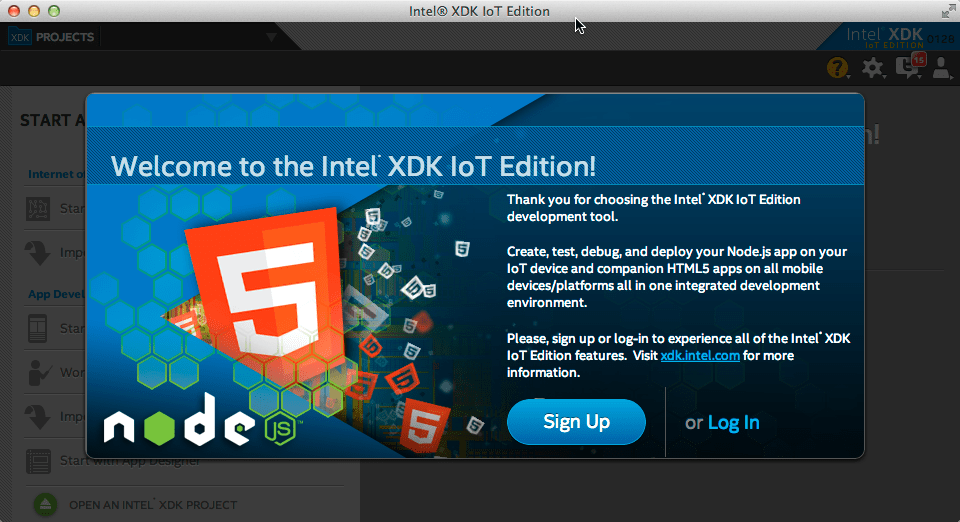The image size is (960, 522).
Task: Click the blank template icon under App Development
Action: coord(37,328)
